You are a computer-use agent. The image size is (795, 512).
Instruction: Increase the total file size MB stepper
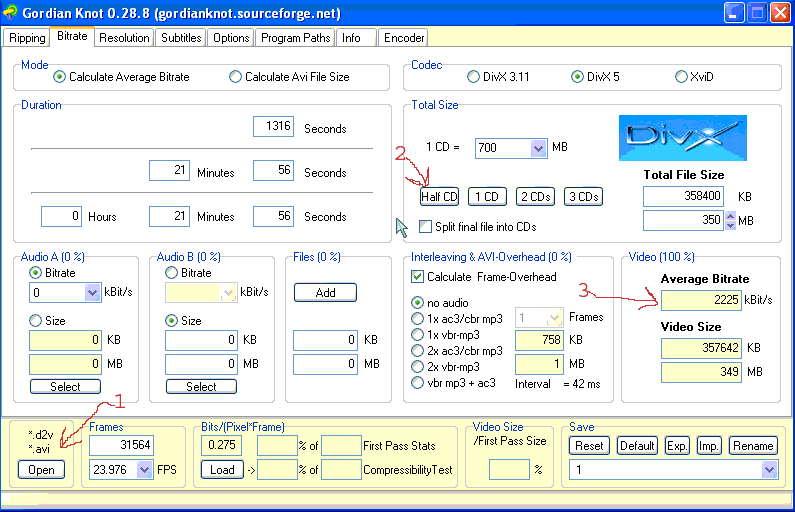tap(730, 216)
